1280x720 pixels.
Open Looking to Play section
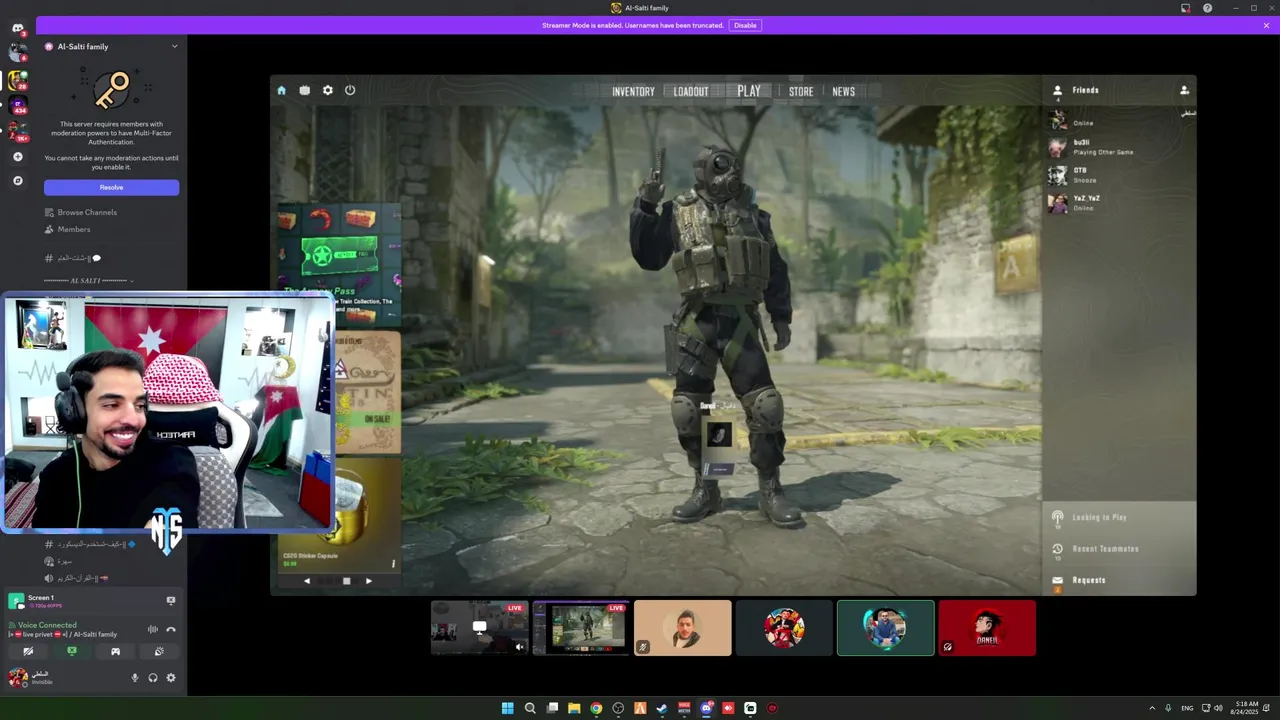(1119, 517)
